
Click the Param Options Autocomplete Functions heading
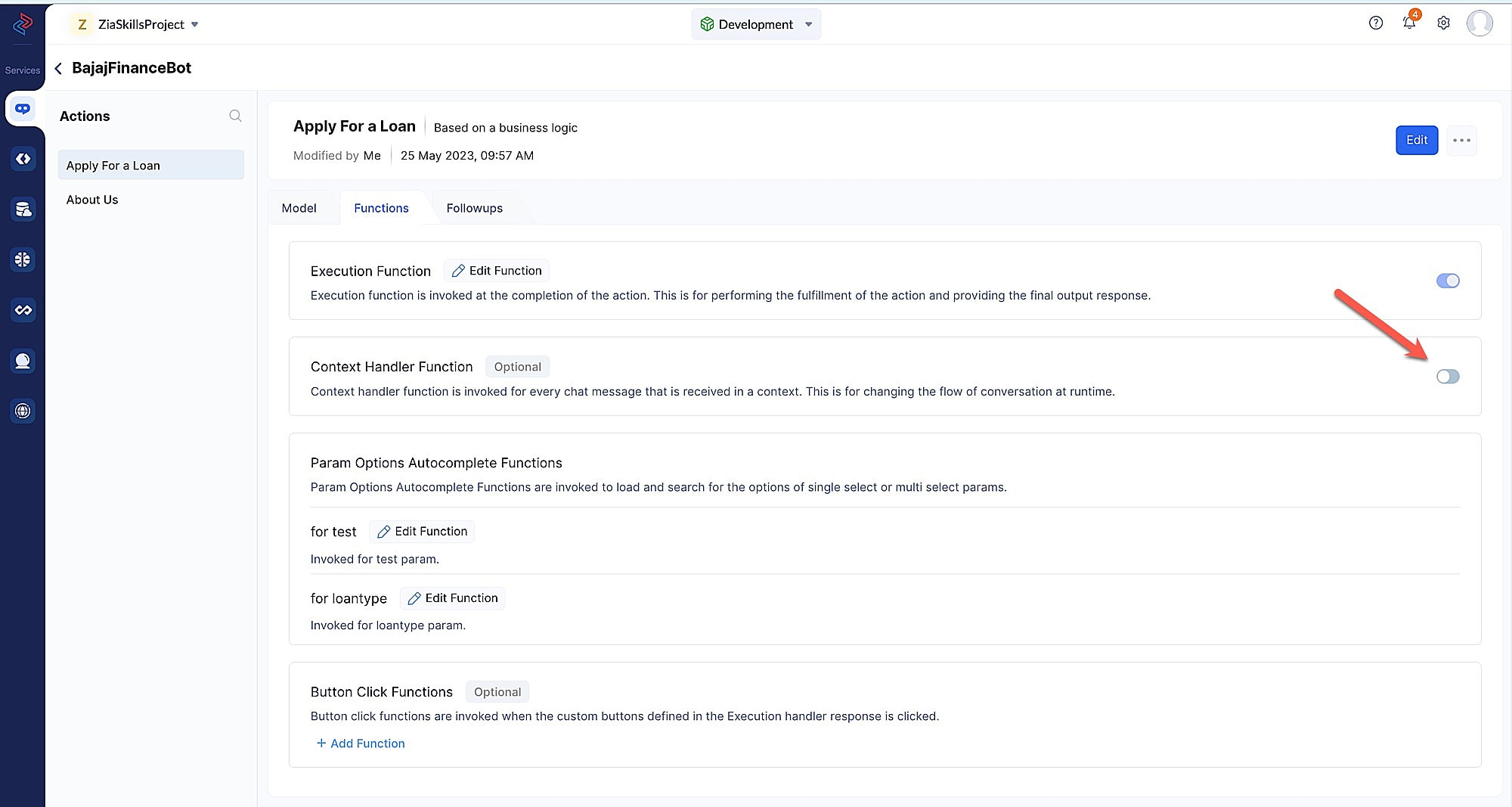(436, 463)
